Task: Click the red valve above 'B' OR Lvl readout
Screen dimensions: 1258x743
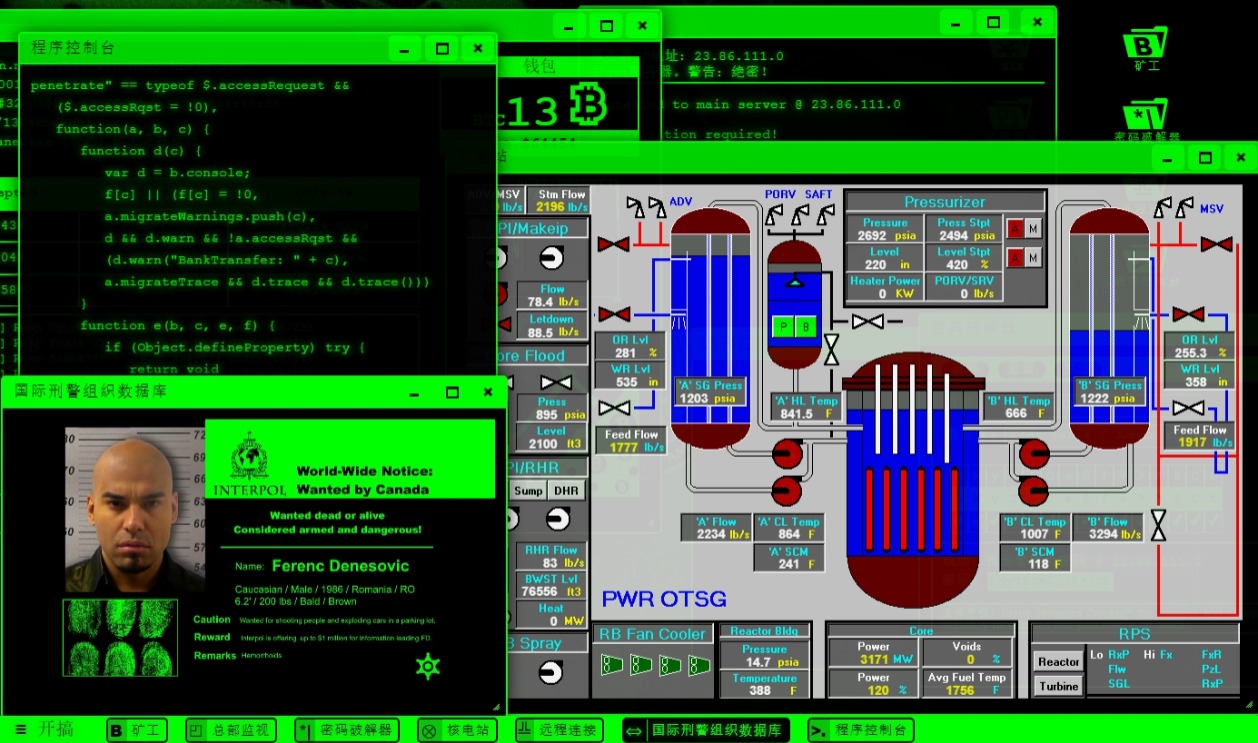Action: [x=1188, y=314]
